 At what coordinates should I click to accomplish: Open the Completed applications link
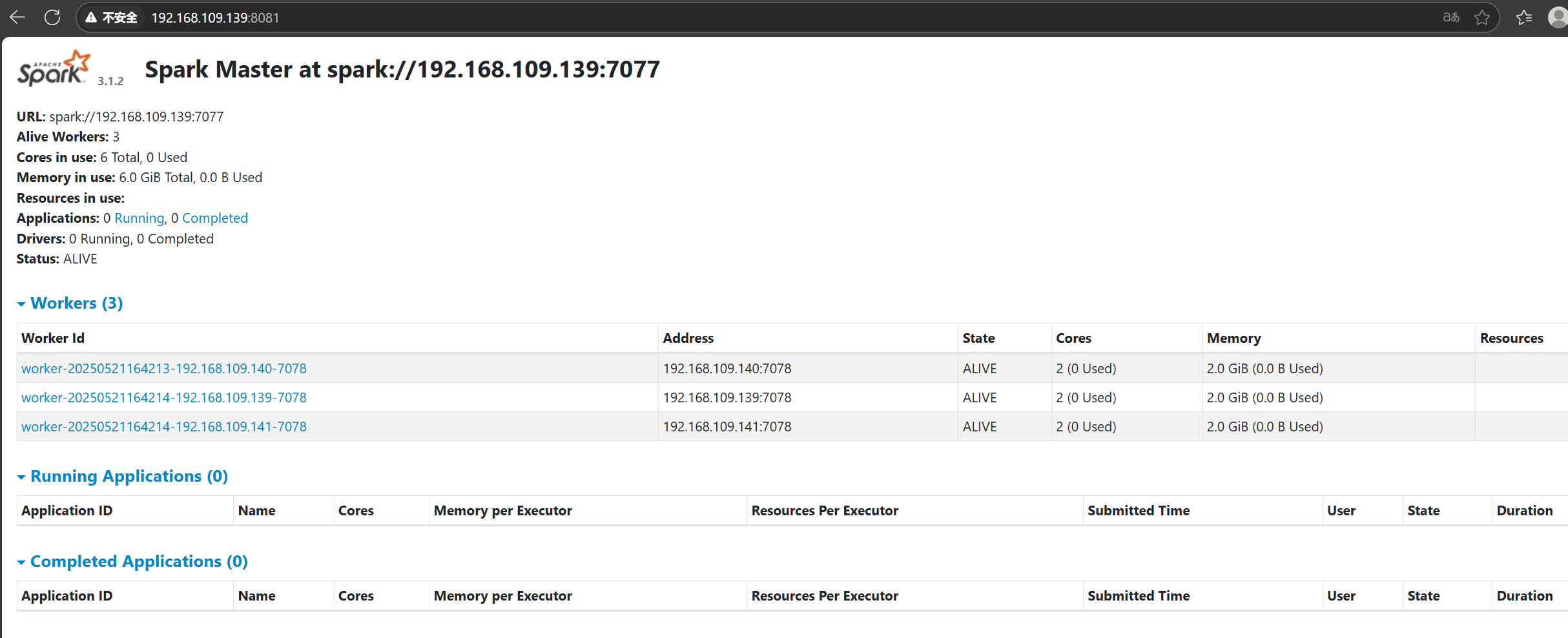[215, 218]
